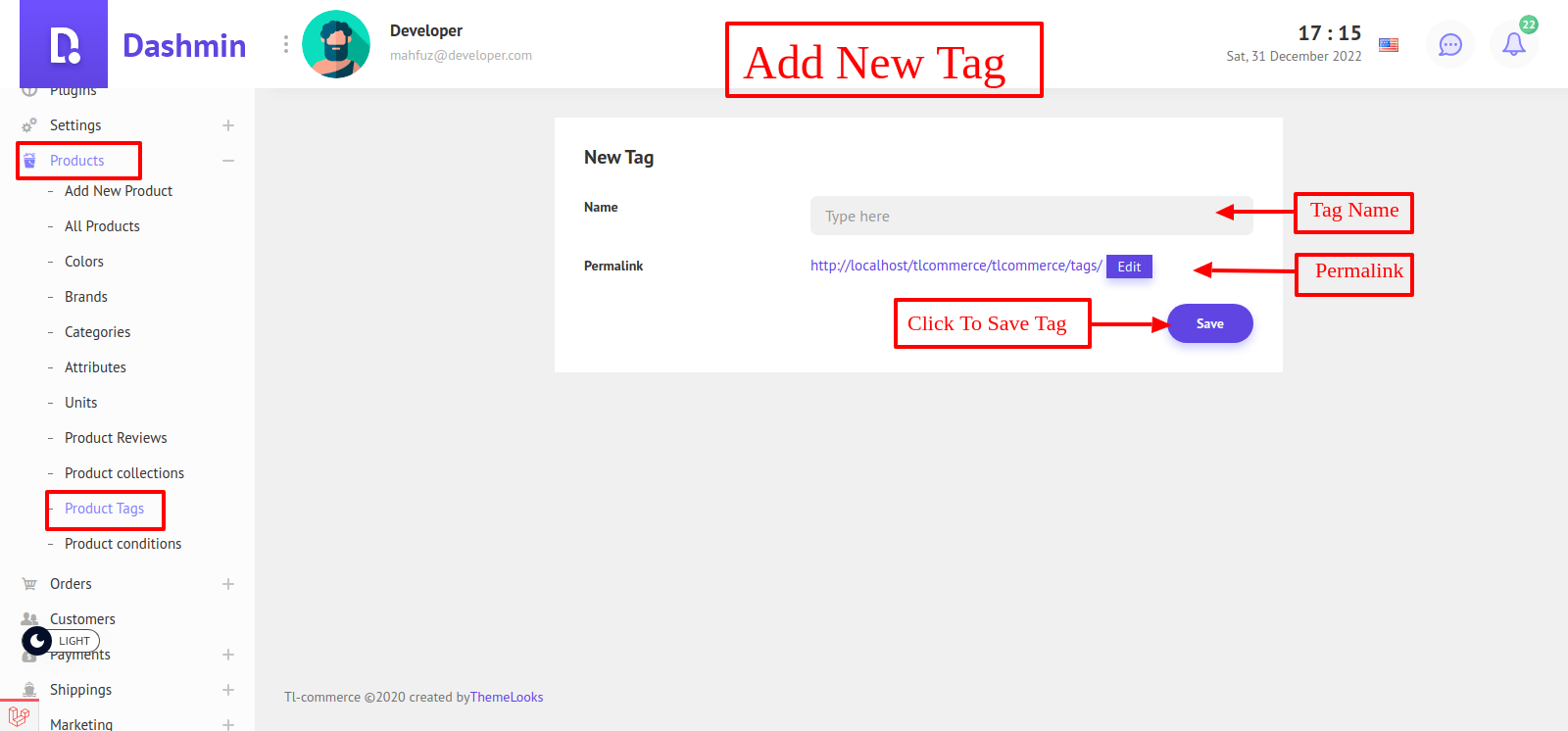Image resolution: width=1568 pixels, height=731 pixels.
Task: Expand the Shippings submenu plus sign
Action: click(228, 690)
